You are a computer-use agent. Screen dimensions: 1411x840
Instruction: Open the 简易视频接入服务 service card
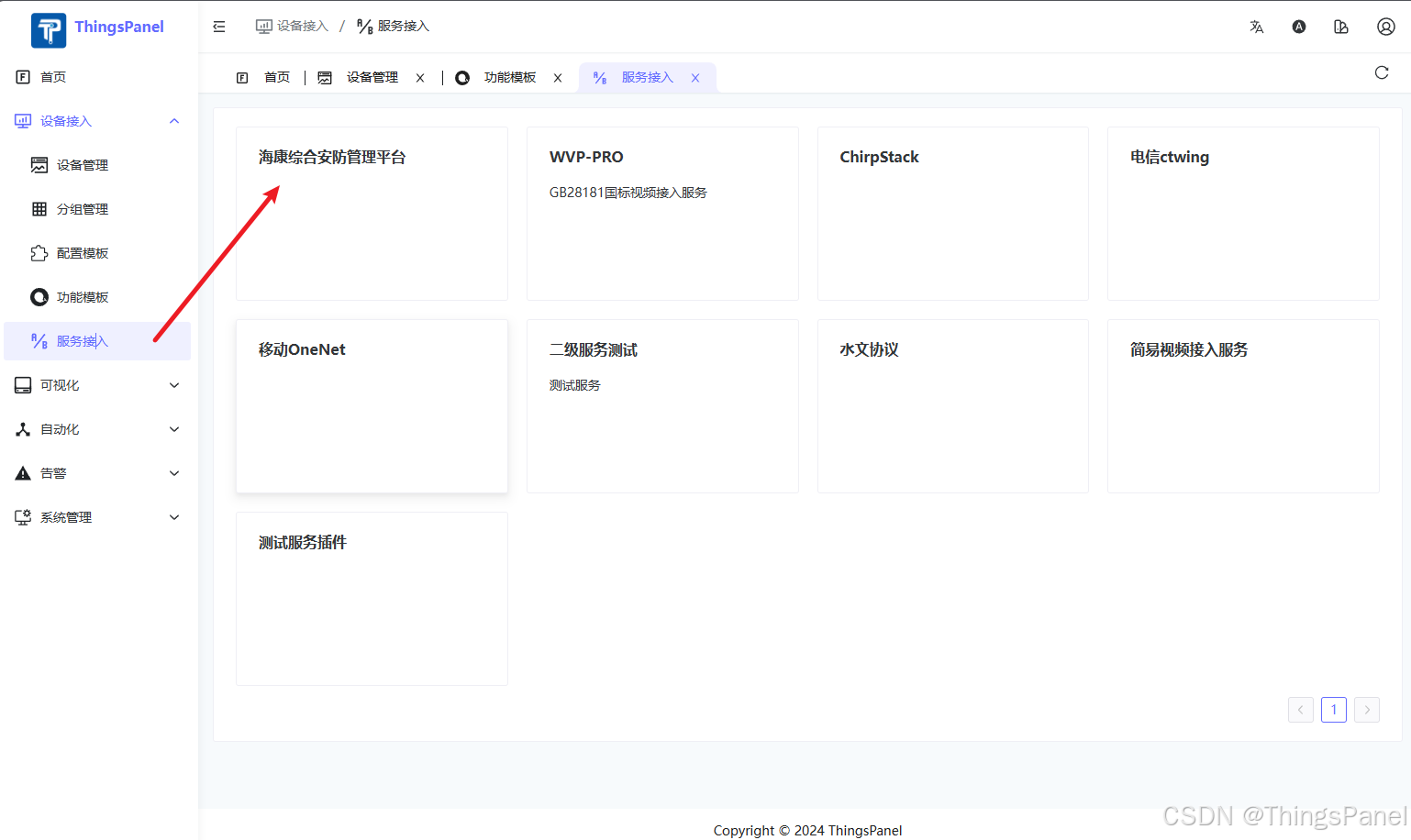(1243, 406)
